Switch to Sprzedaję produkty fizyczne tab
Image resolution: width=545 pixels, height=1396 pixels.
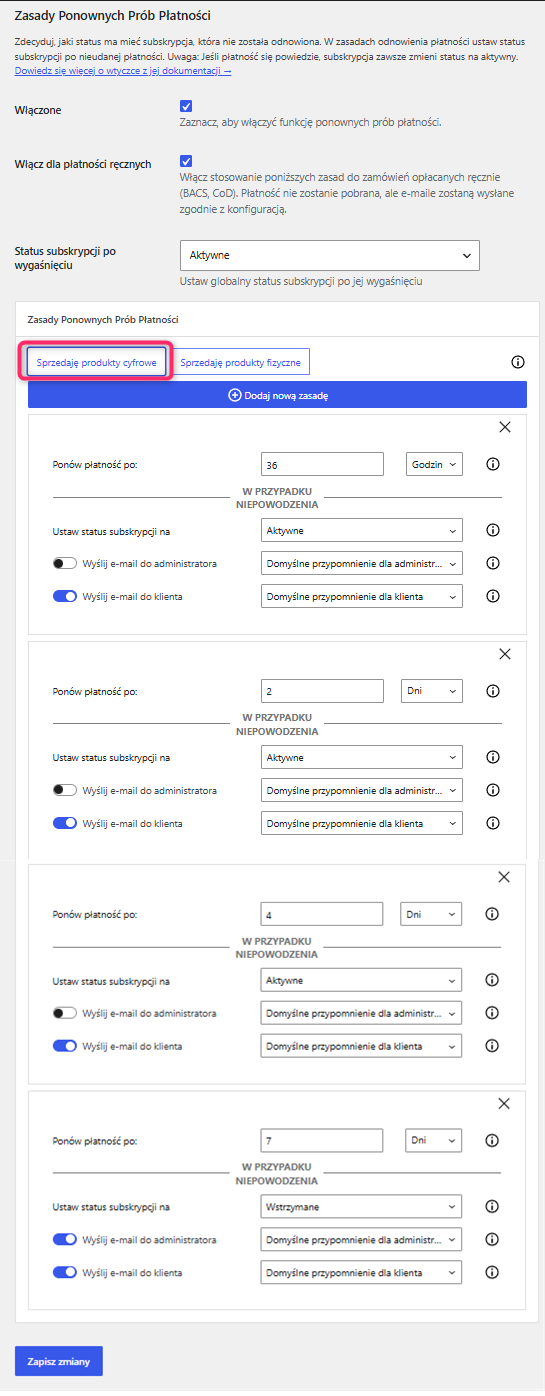(x=240, y=362)
